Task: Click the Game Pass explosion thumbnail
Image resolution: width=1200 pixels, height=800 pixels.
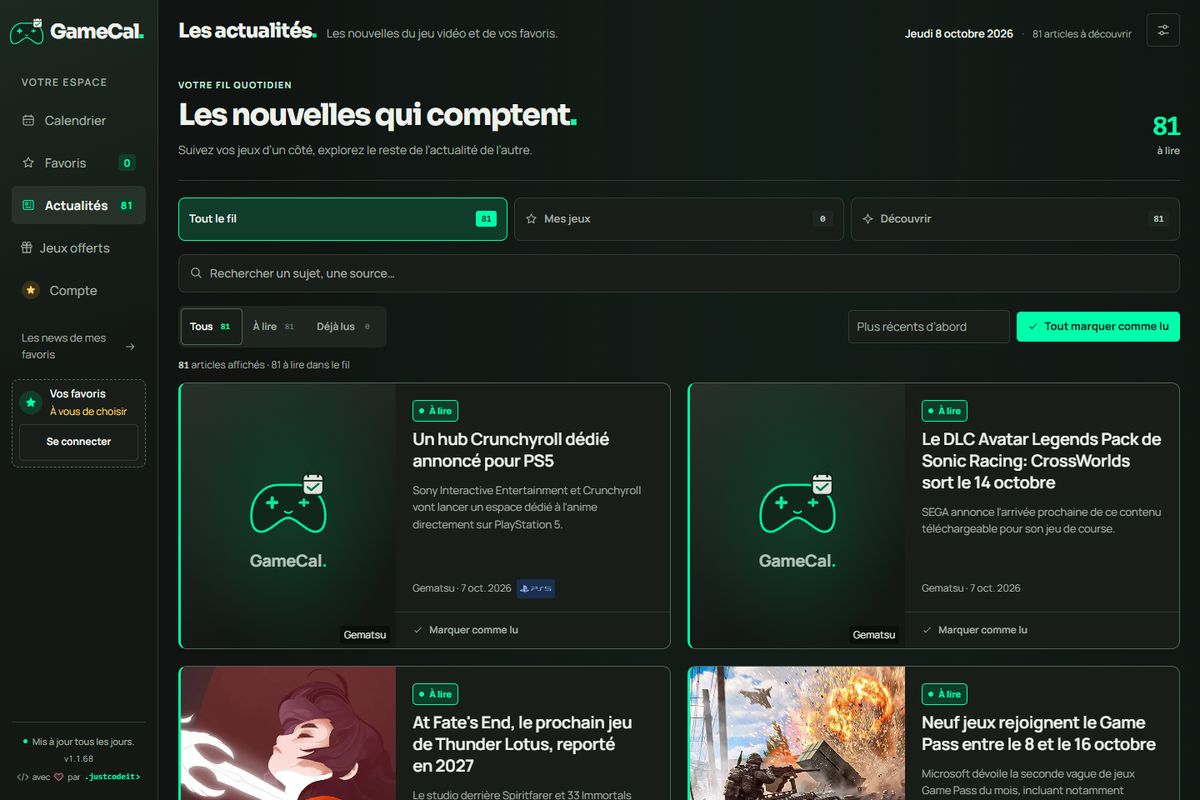Action: (x=797, y=733)
